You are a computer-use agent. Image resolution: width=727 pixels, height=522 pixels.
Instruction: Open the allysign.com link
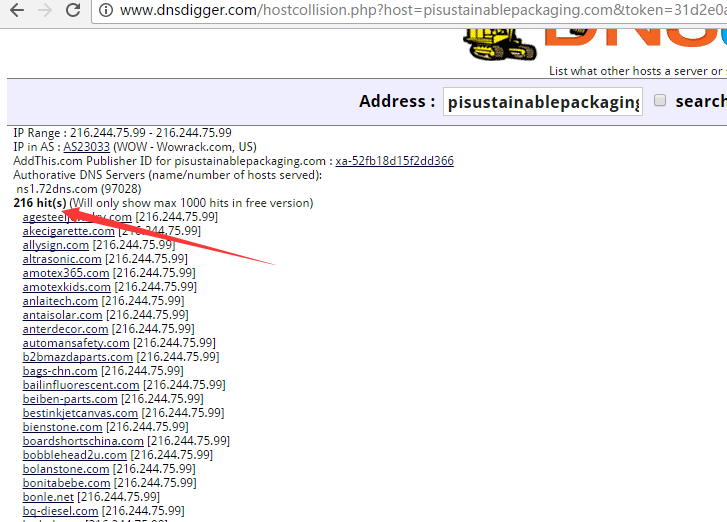(56, 245)
